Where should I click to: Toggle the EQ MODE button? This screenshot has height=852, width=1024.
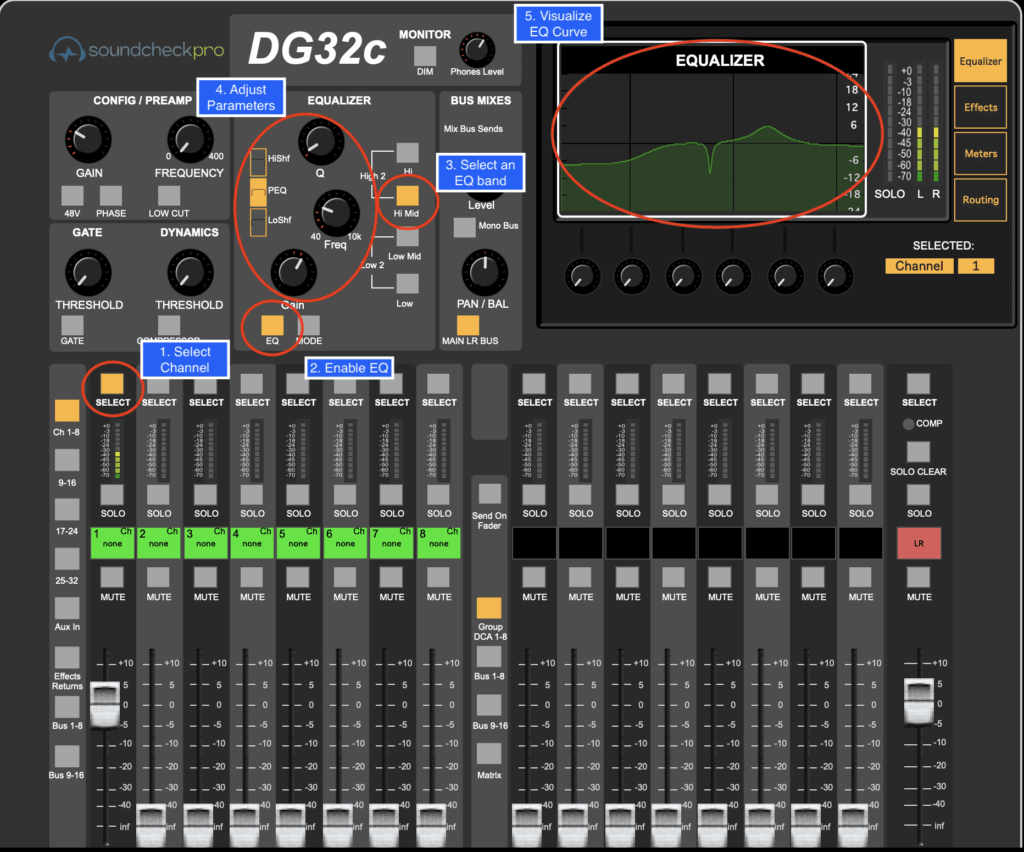click(309, 325)
